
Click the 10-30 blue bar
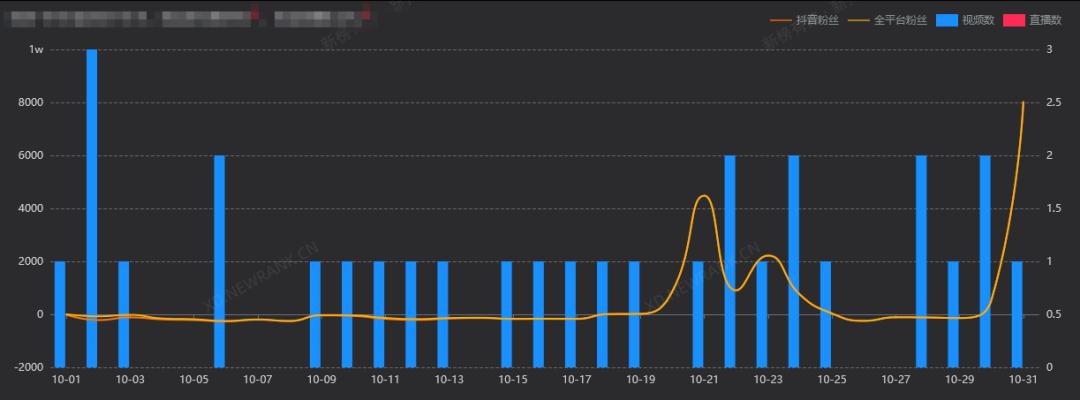click(x=985, y=260)
